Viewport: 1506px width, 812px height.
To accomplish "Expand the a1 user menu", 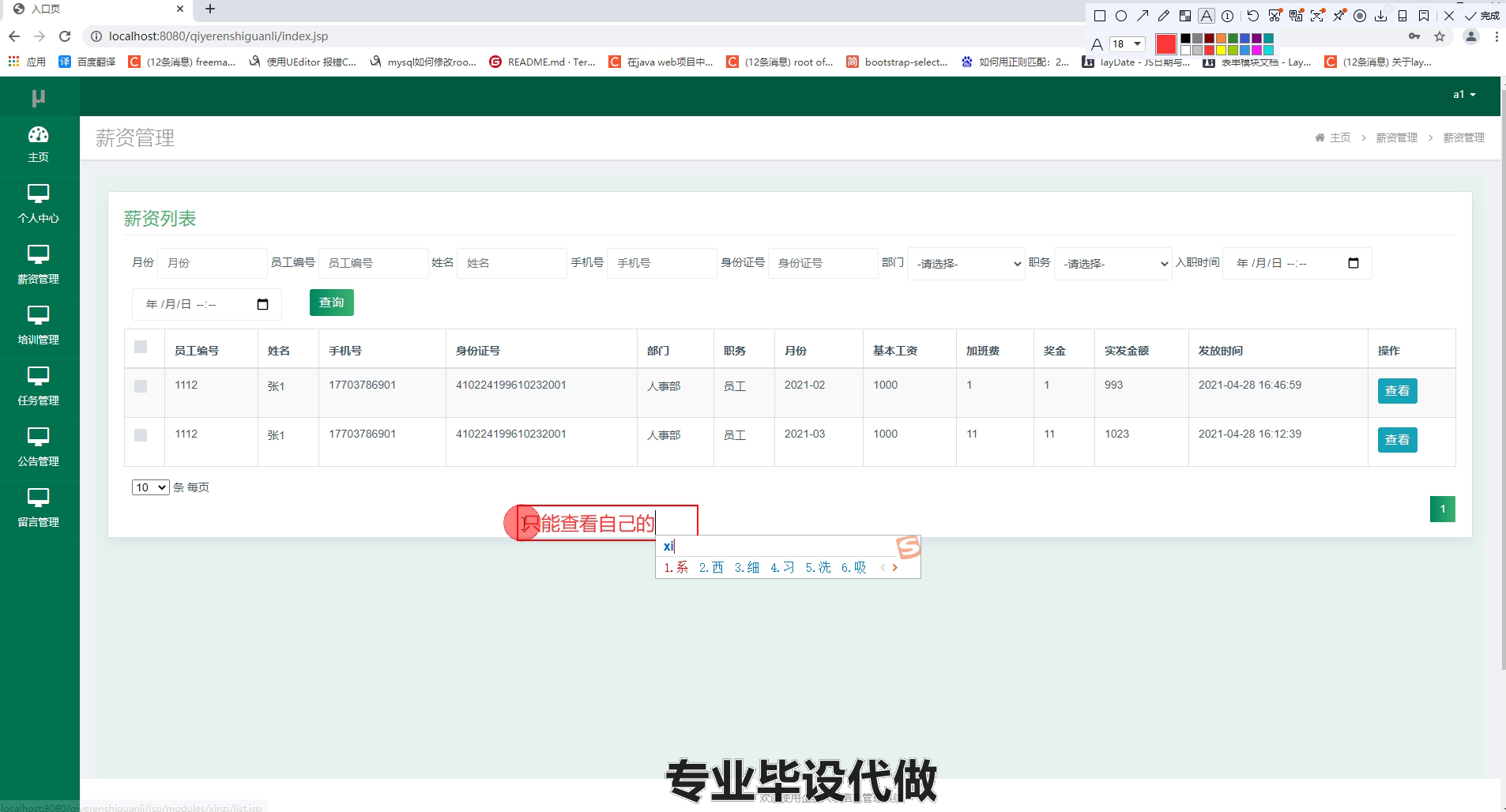I will coord(1464,95).
